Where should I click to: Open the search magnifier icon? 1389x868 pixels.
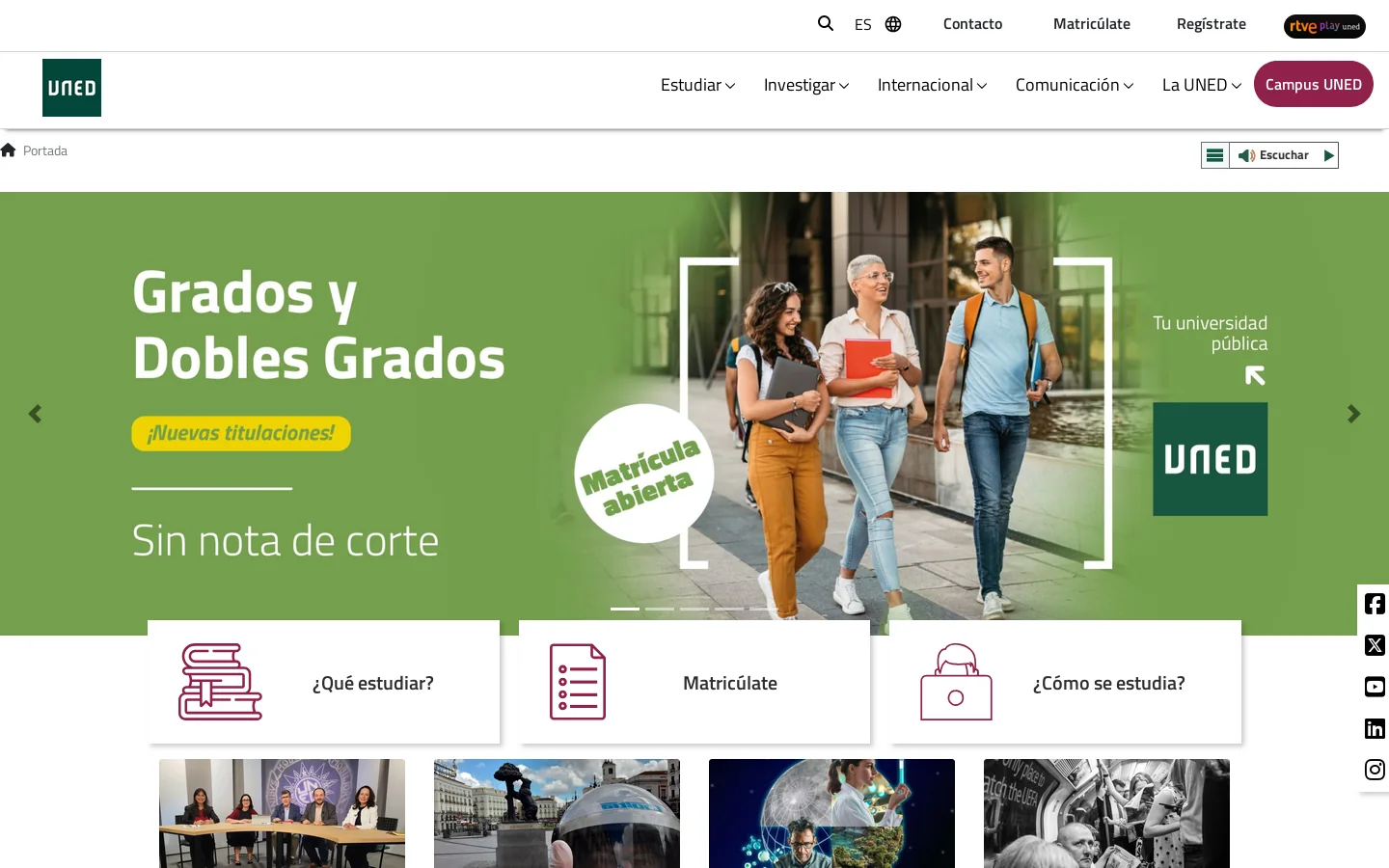pos(826,23)
